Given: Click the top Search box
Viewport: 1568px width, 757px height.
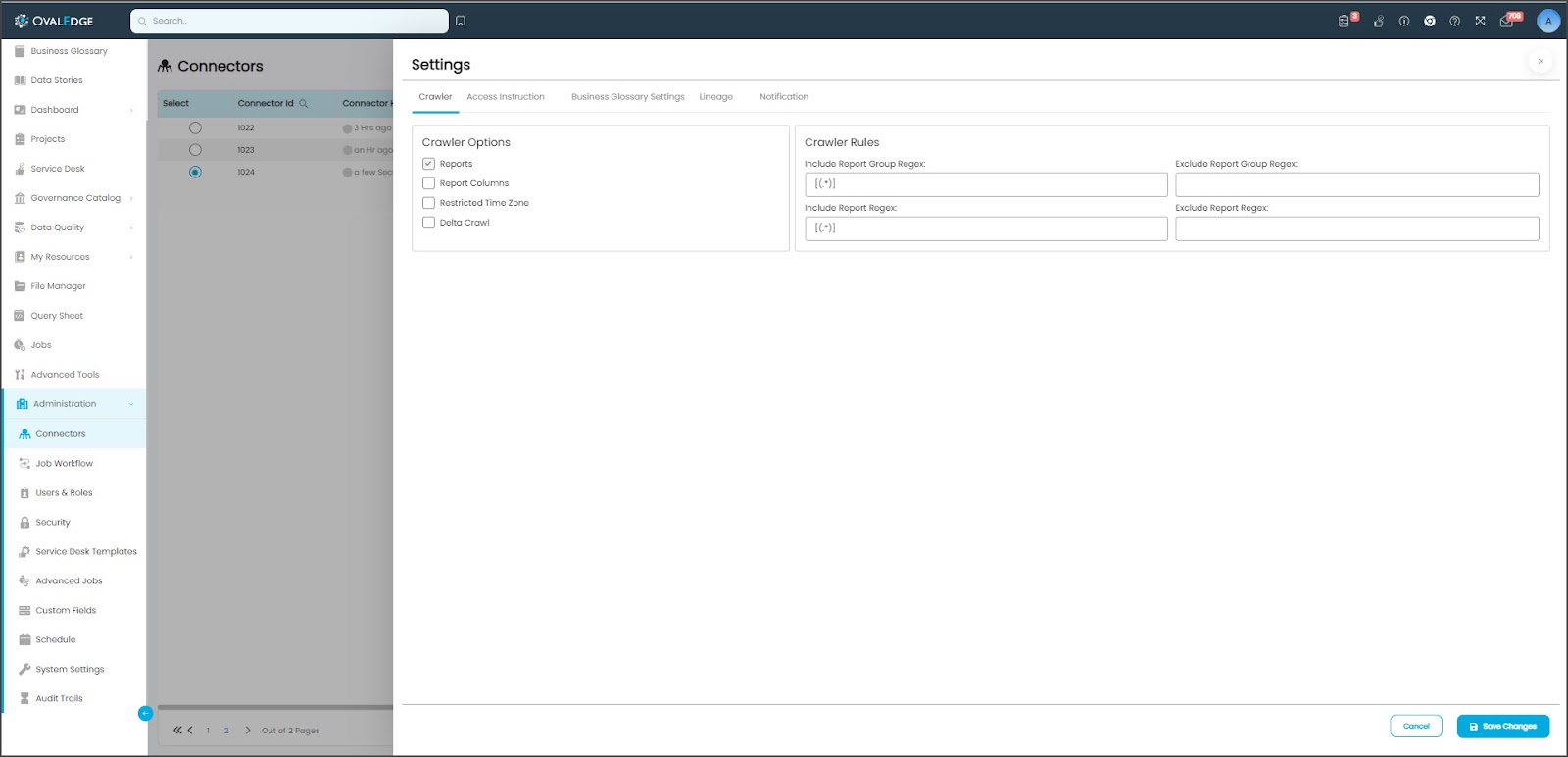Looking at the screenshot, I should 290,21.
